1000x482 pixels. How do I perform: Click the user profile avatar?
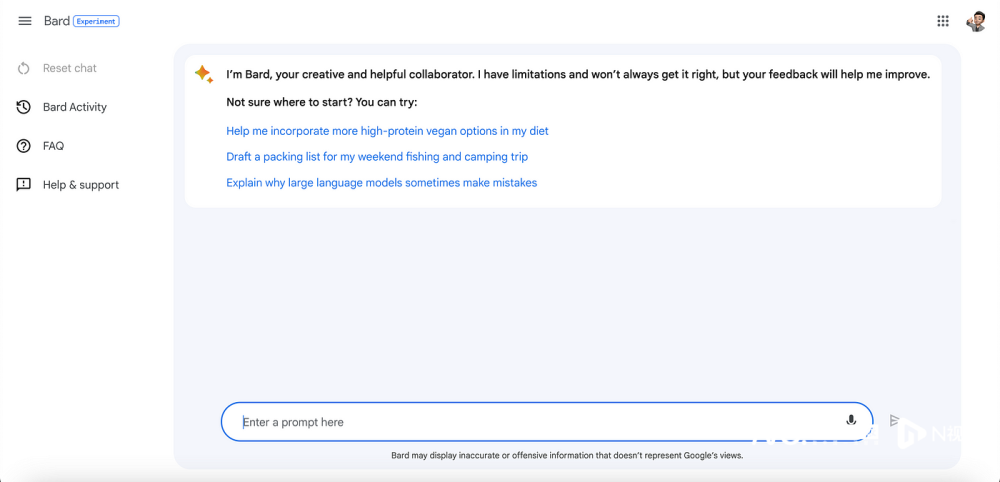(976, 21)
